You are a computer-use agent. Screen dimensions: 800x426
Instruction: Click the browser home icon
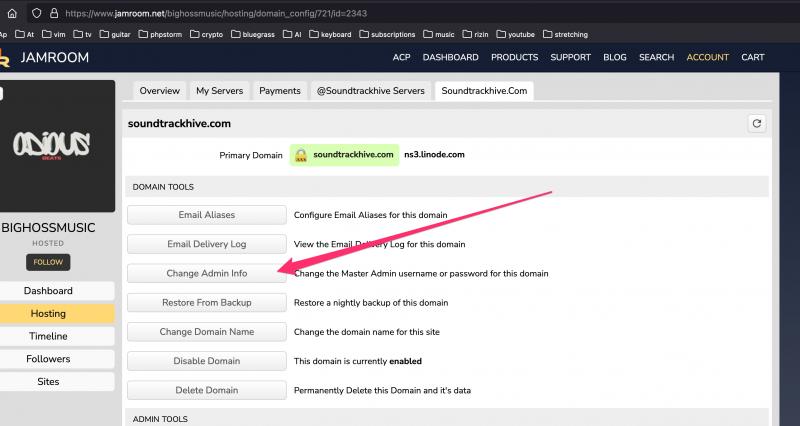[x=11, y=14]
